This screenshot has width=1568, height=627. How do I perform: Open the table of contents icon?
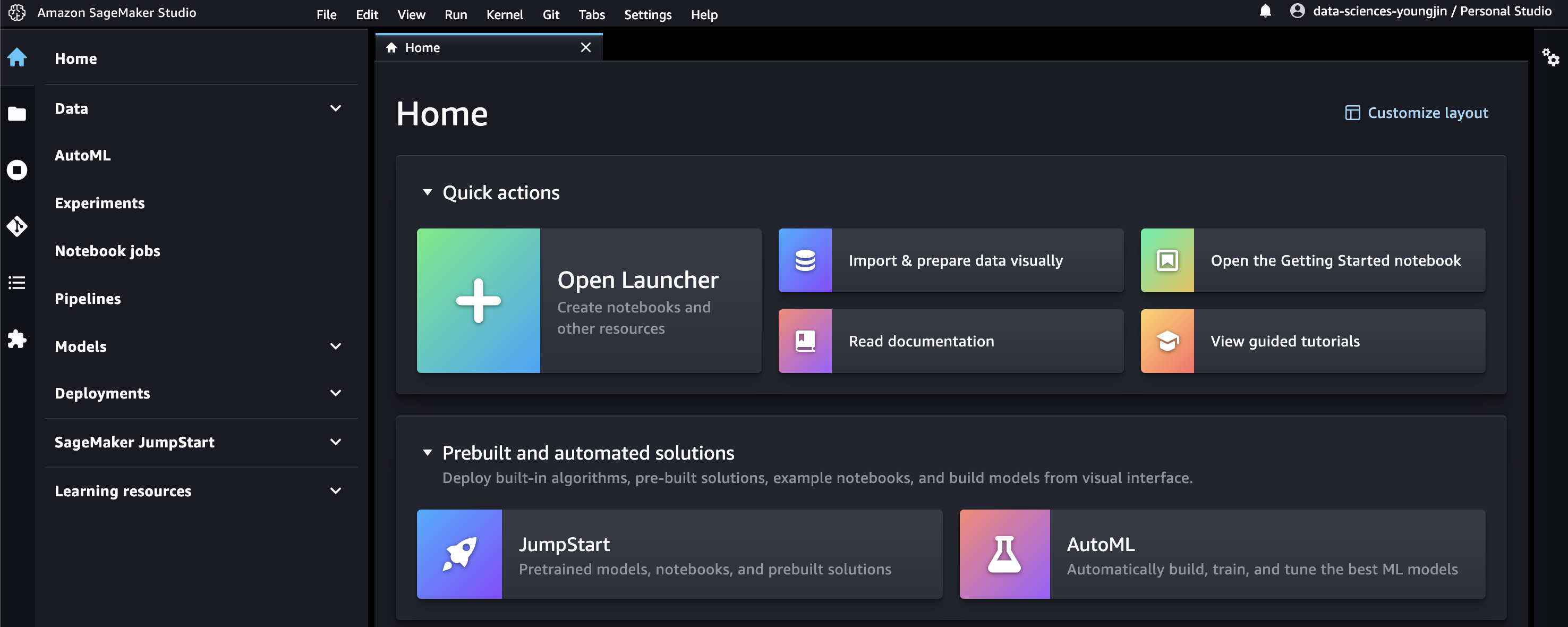[x=17, y=283]
